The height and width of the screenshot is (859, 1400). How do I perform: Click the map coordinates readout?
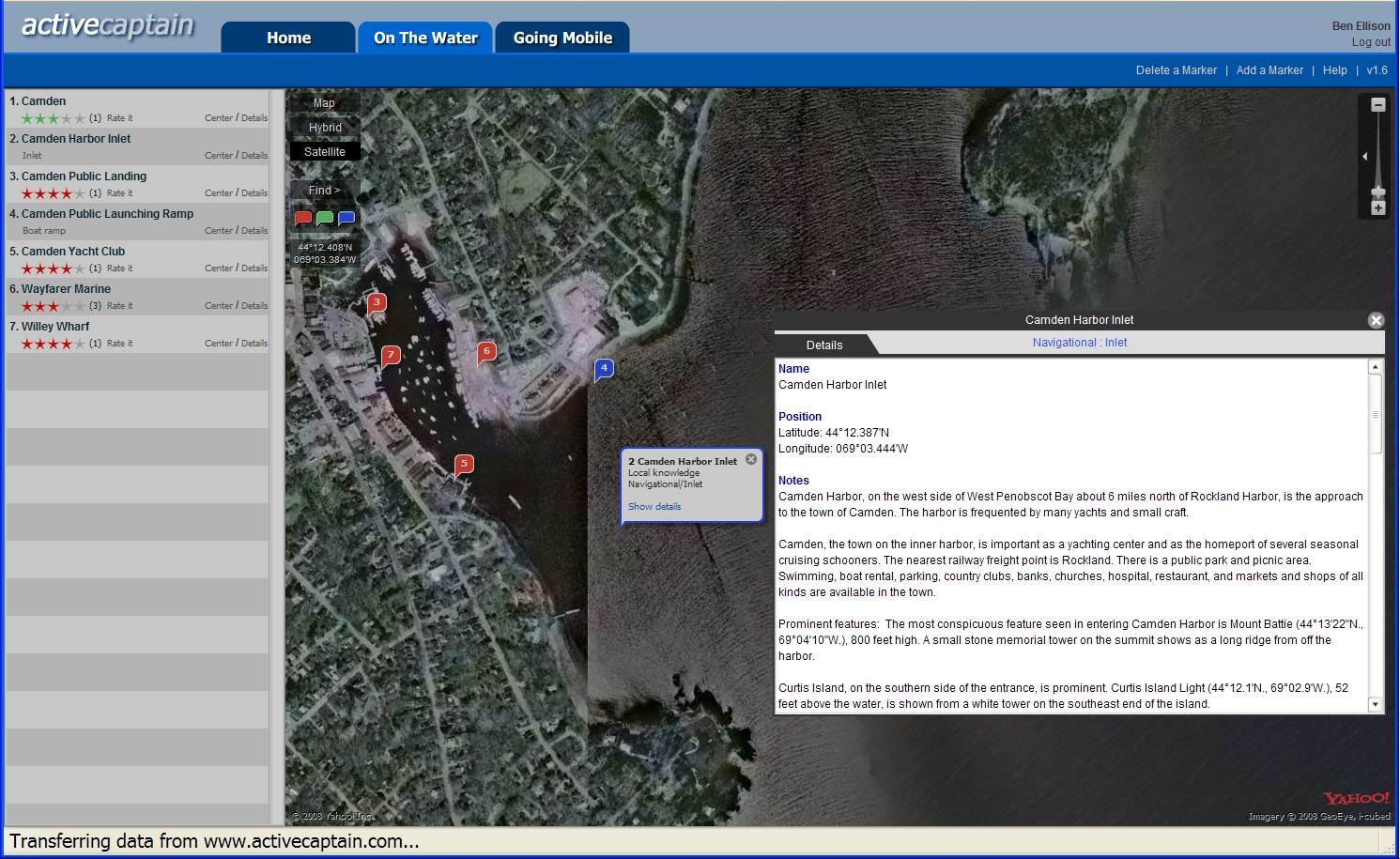pos(325,253)
